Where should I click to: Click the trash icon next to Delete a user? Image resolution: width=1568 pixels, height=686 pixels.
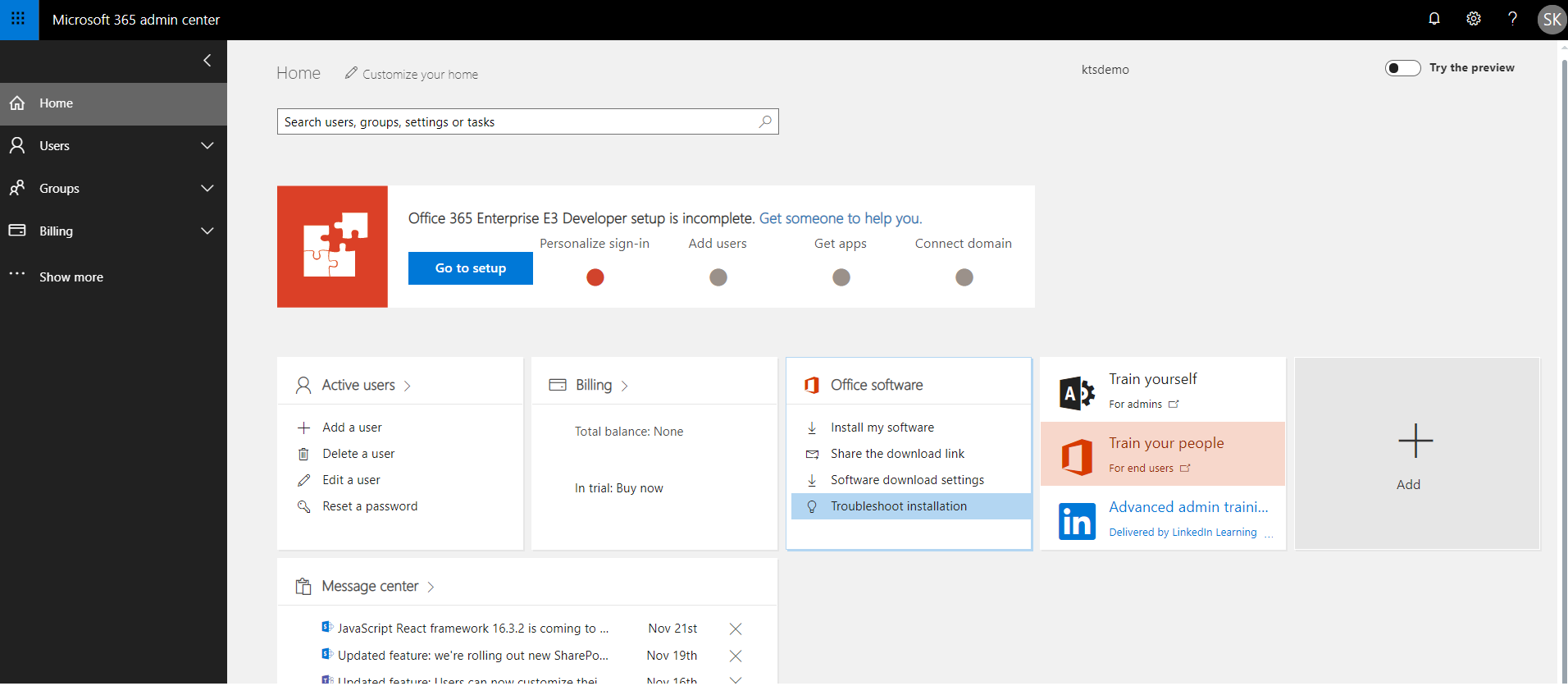point(303,454)
